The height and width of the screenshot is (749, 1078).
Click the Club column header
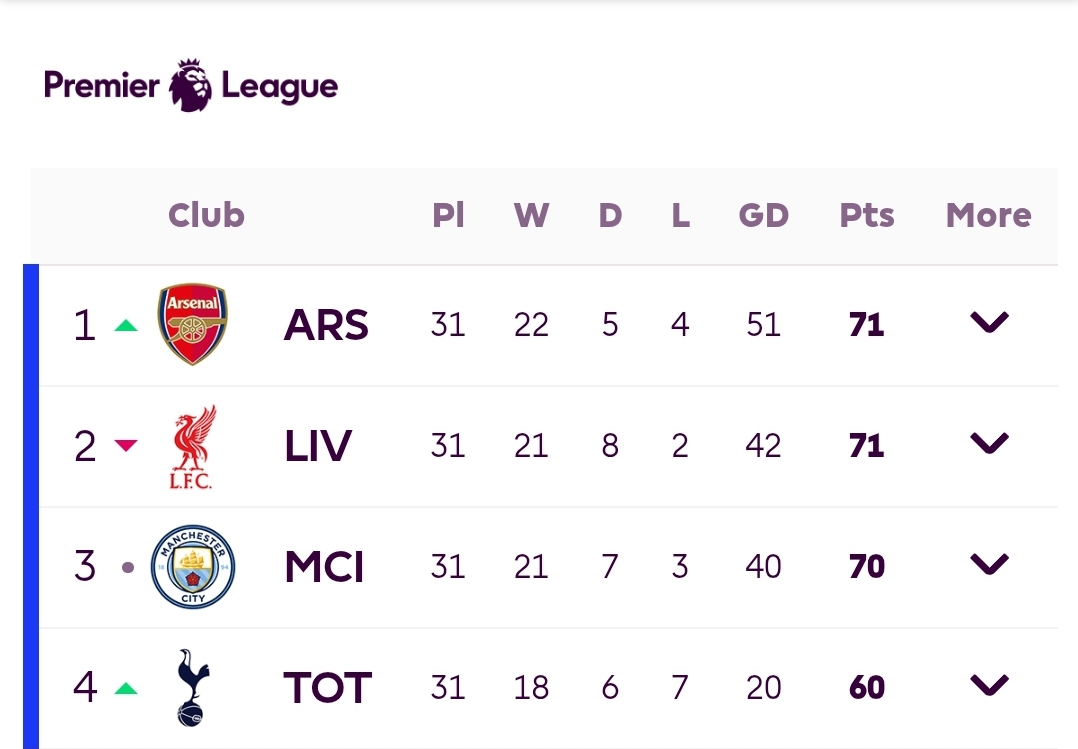206,215
